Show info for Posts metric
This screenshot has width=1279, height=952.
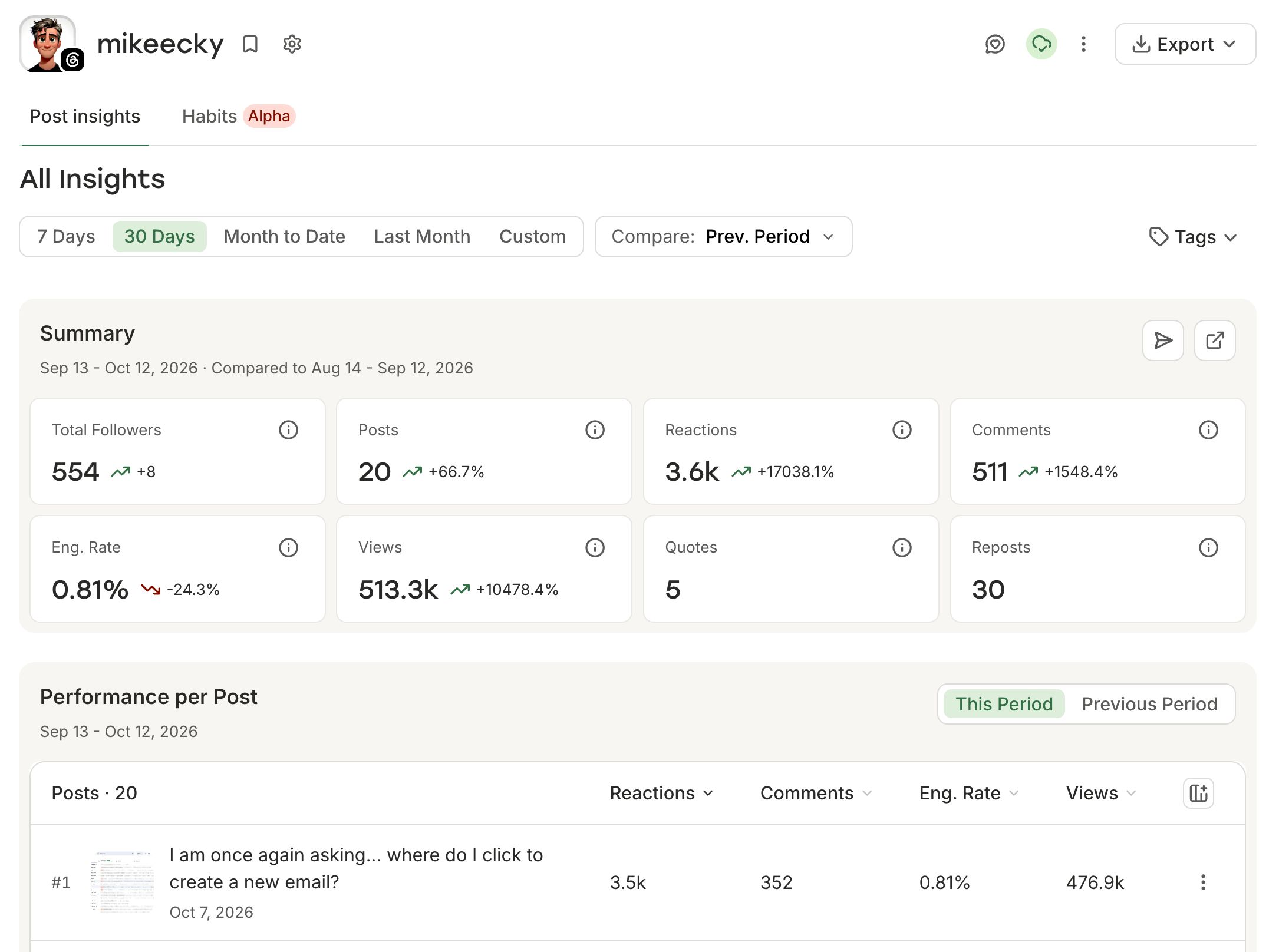click(595, 430)
